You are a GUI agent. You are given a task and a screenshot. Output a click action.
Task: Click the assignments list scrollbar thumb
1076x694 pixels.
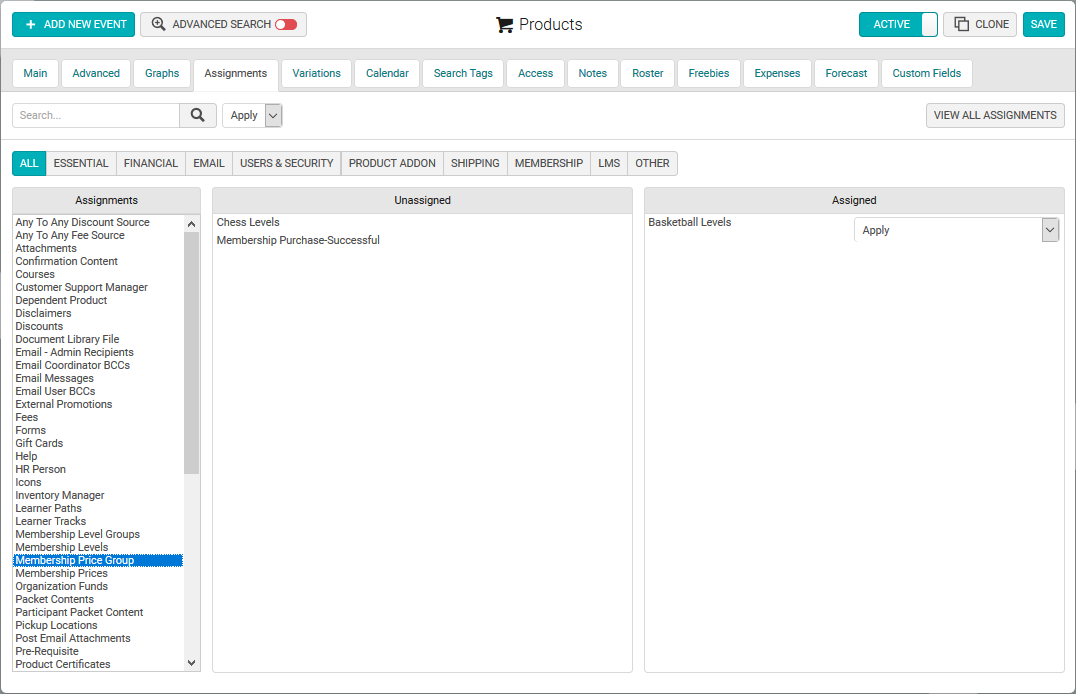tap(191, 353)
